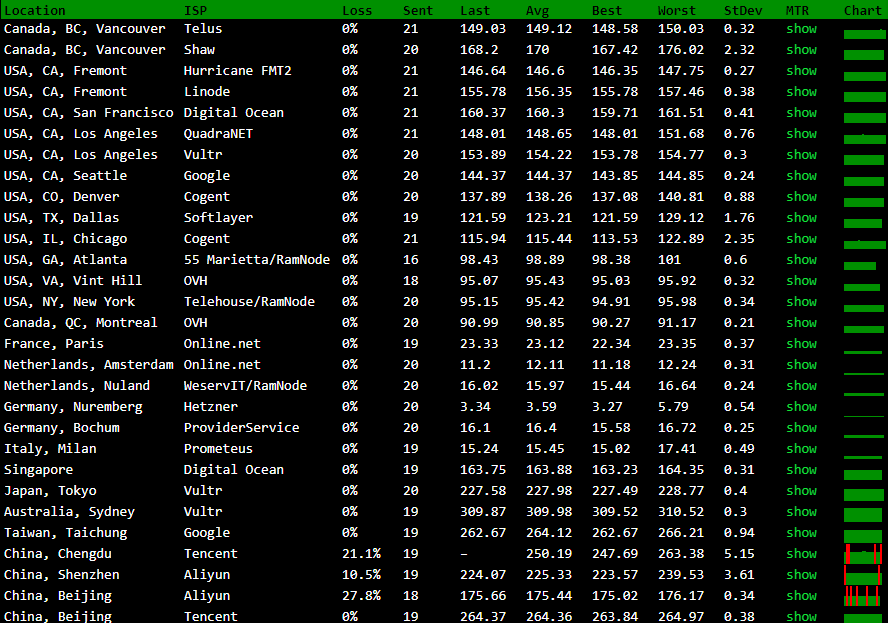This screenshot has width=888, height=623.
Task: Select the 'Germany, Nuremberg' location cell
Action: [73, 407]
